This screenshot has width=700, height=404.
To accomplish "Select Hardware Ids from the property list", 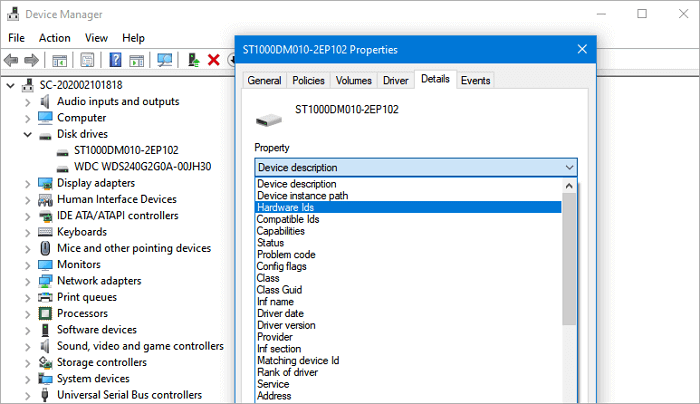I will coord(285,207).
